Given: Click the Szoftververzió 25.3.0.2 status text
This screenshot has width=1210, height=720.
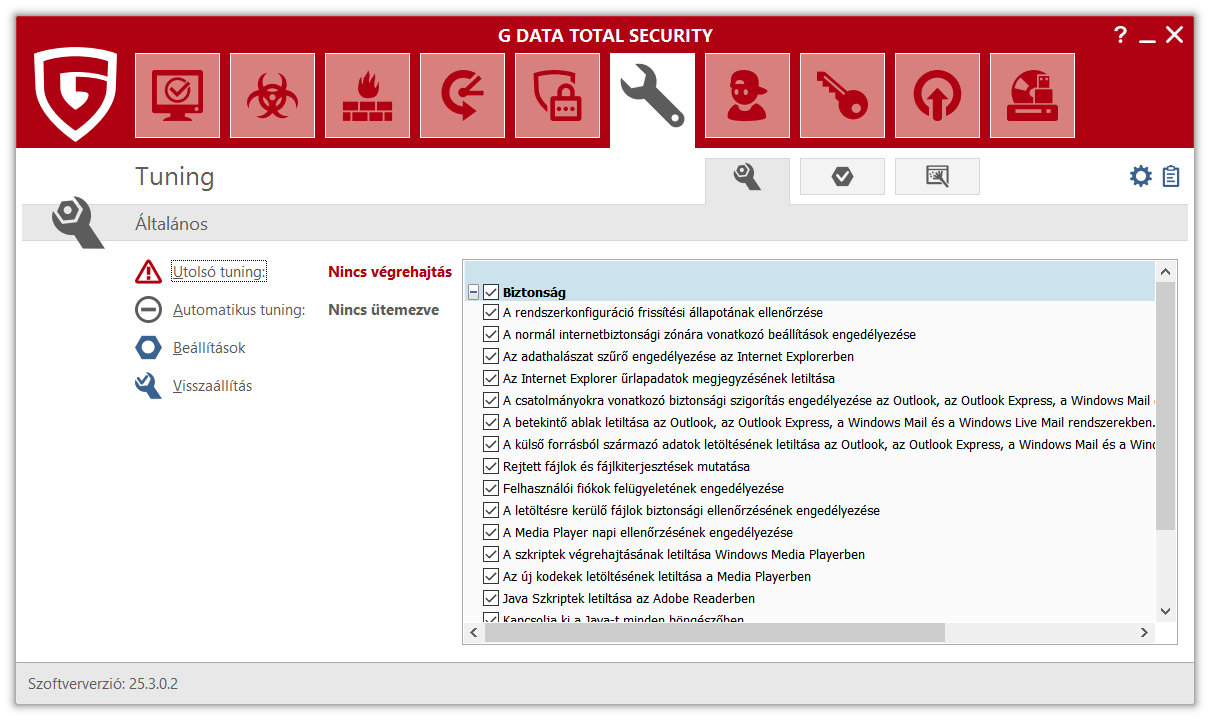Looking at the screenshot, I should click(104, 685).
